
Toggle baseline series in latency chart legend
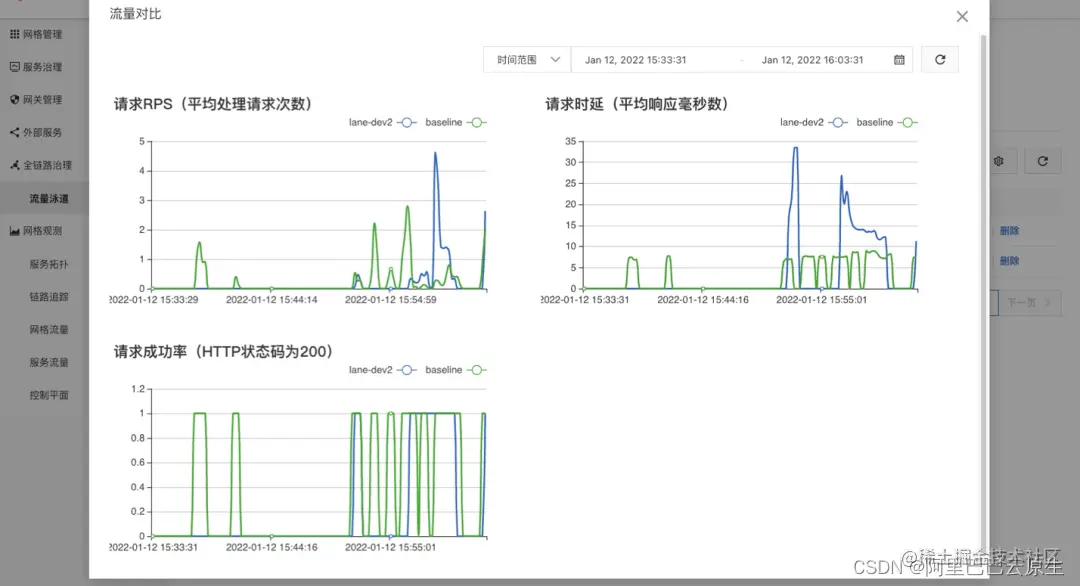tap(887, 123)
